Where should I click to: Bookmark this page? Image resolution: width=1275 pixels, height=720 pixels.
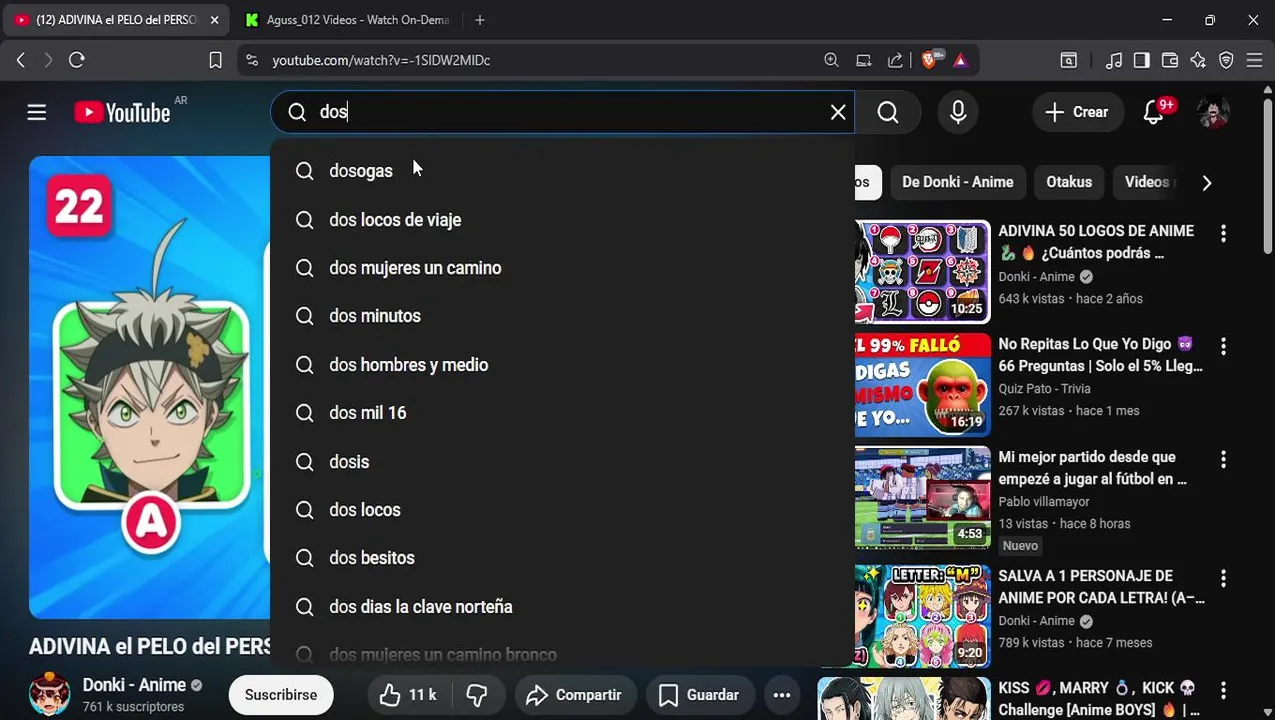[x=215, y=60]
